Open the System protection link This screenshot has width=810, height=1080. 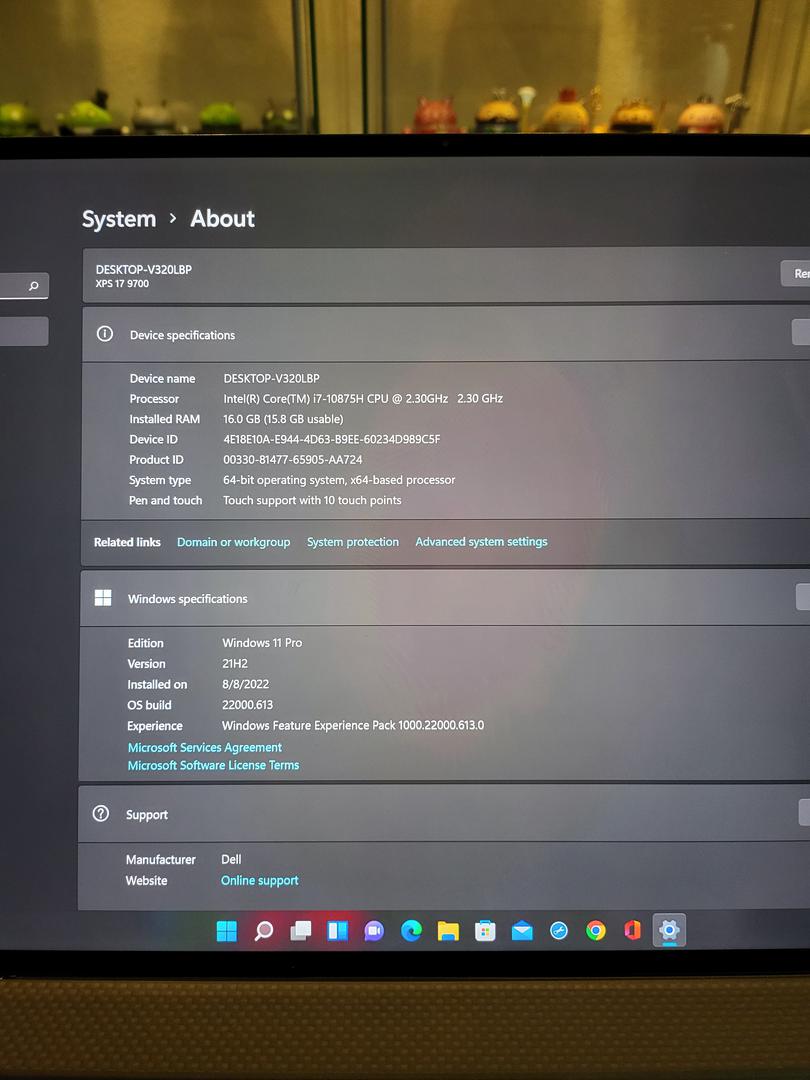pyautogui.click(x=353, y=542)
